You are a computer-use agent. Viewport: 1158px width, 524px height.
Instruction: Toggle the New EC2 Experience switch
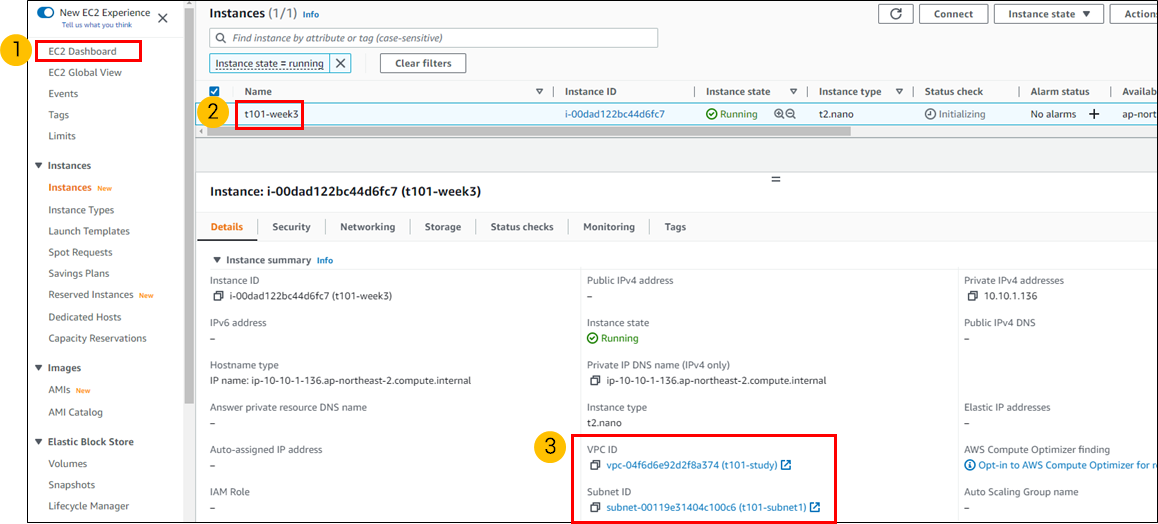point(46,13)
